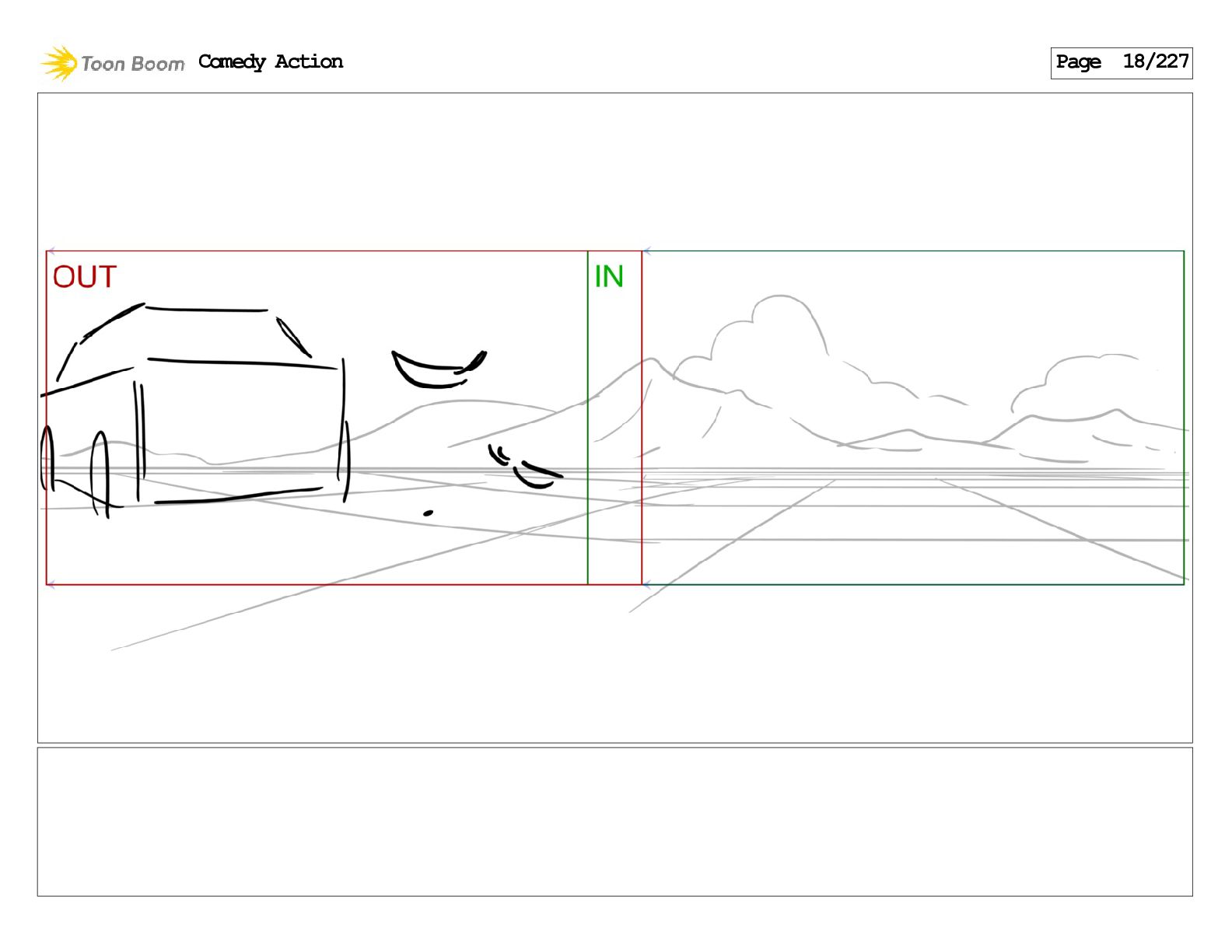Click the empty notes box below the panel

pyautogui.click(x=614, y=821)
